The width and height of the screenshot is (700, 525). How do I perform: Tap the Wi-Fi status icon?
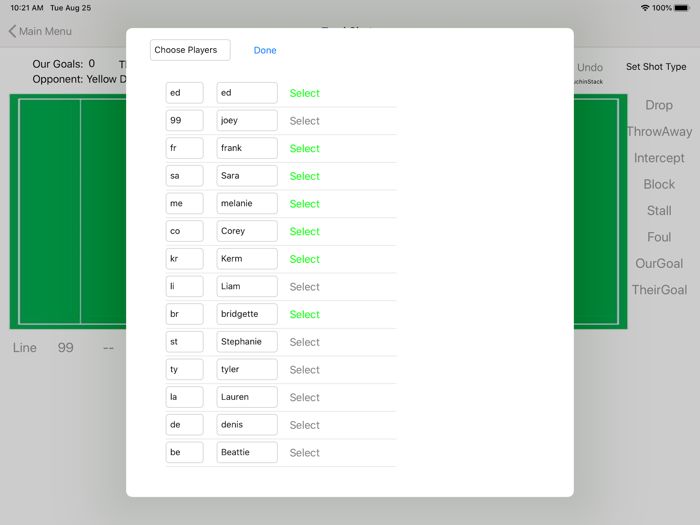click(x=645, y=8)
